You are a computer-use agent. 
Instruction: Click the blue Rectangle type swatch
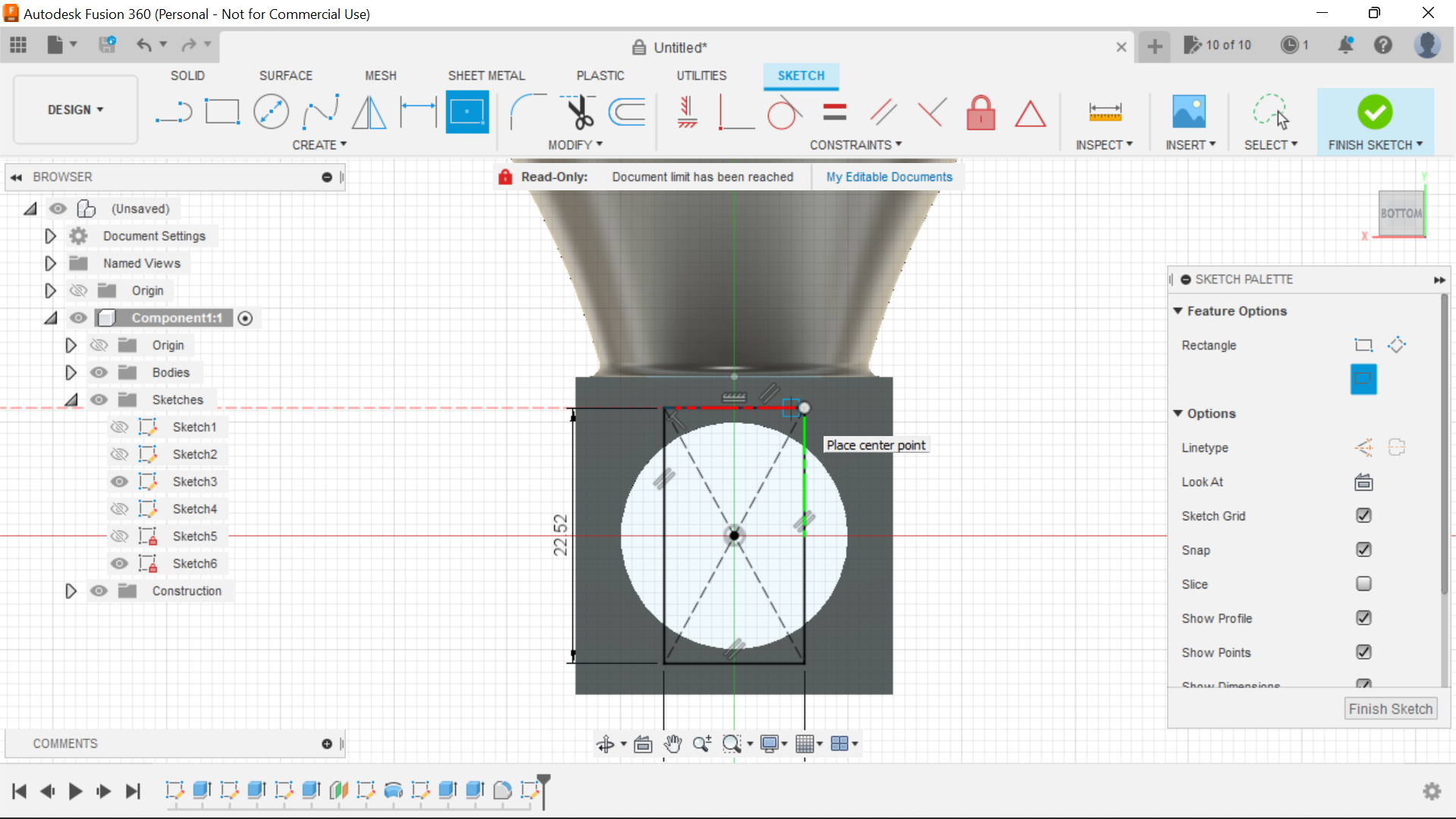(1363, 379)
